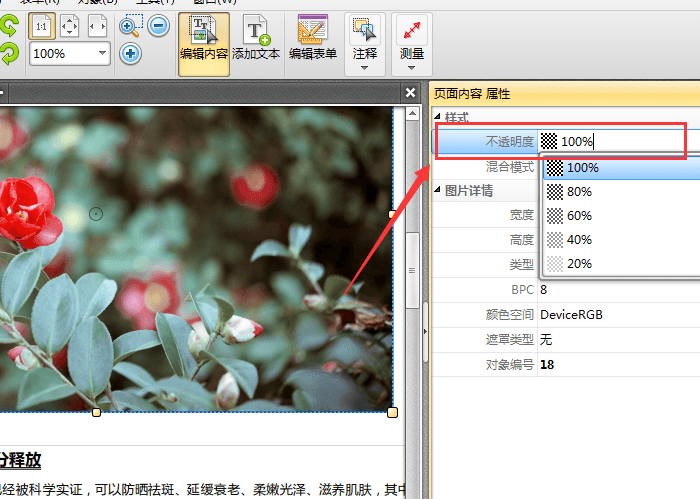700x499 pixels.
Task: Click the 宽度 property label
Action: 522,215
